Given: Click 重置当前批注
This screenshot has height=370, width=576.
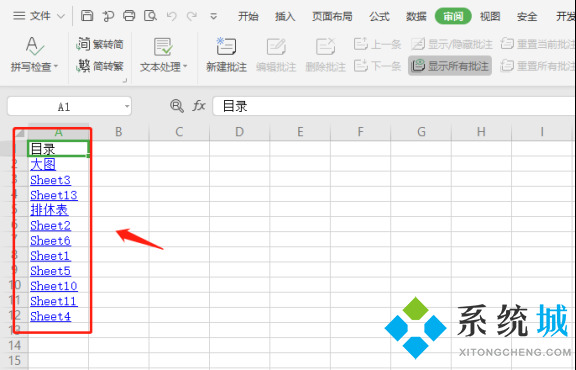Looking at the screenshot, I should click(538, 44).
